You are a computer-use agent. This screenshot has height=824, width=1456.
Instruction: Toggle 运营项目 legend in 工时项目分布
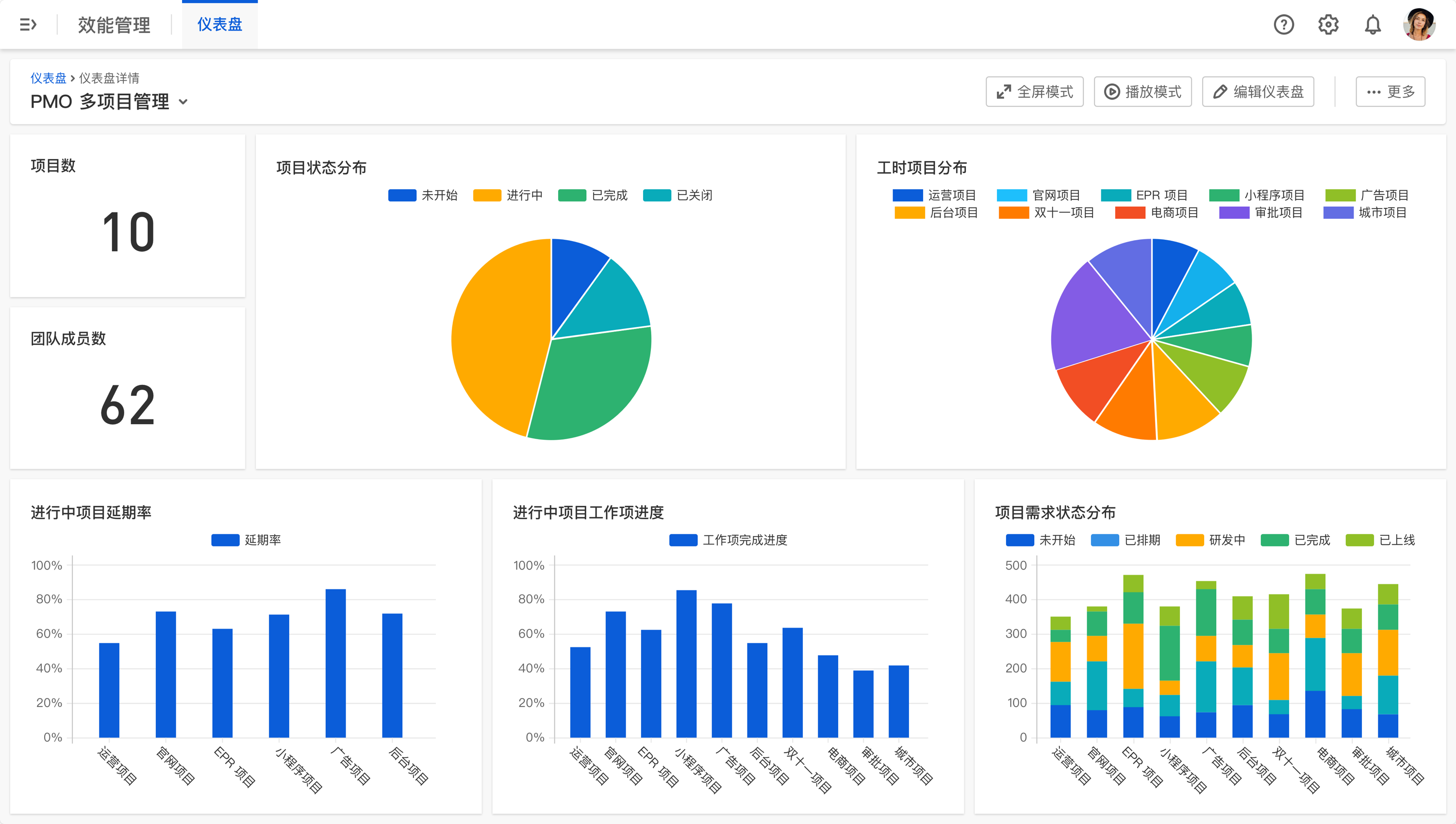934,195
